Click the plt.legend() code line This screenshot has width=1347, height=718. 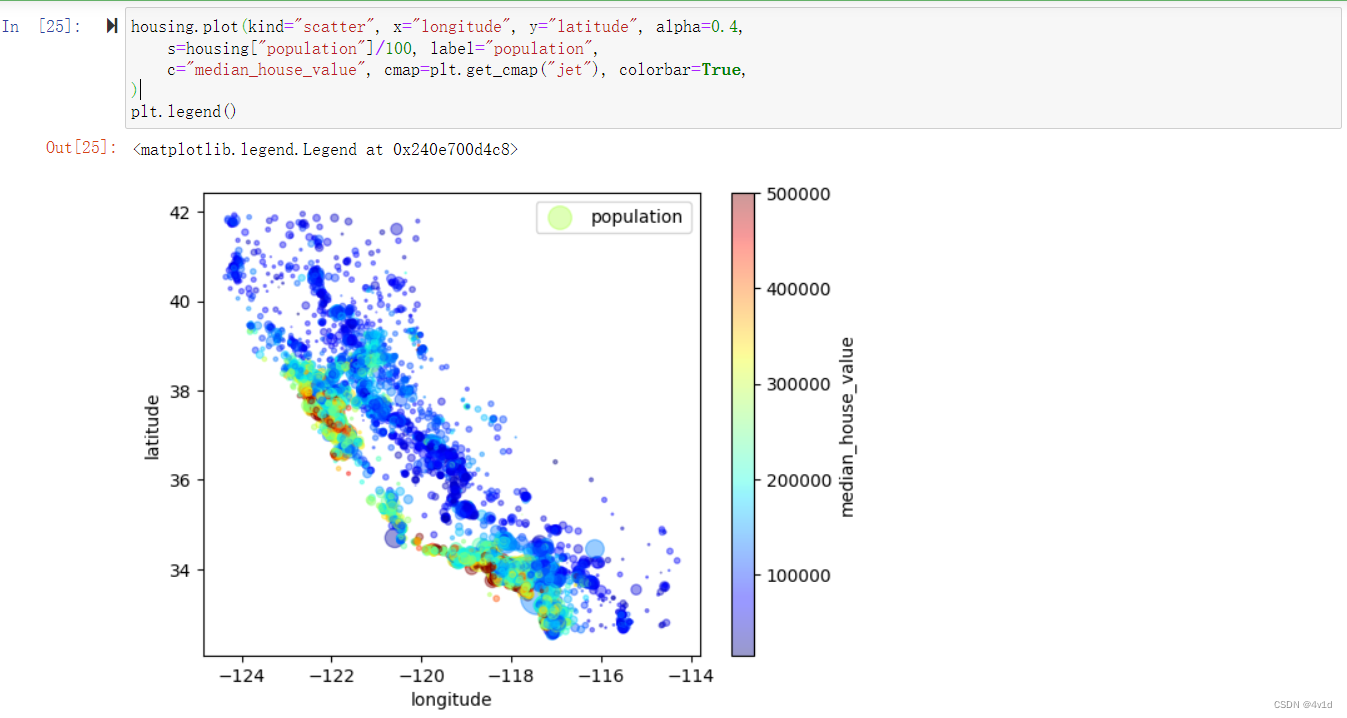184,112
